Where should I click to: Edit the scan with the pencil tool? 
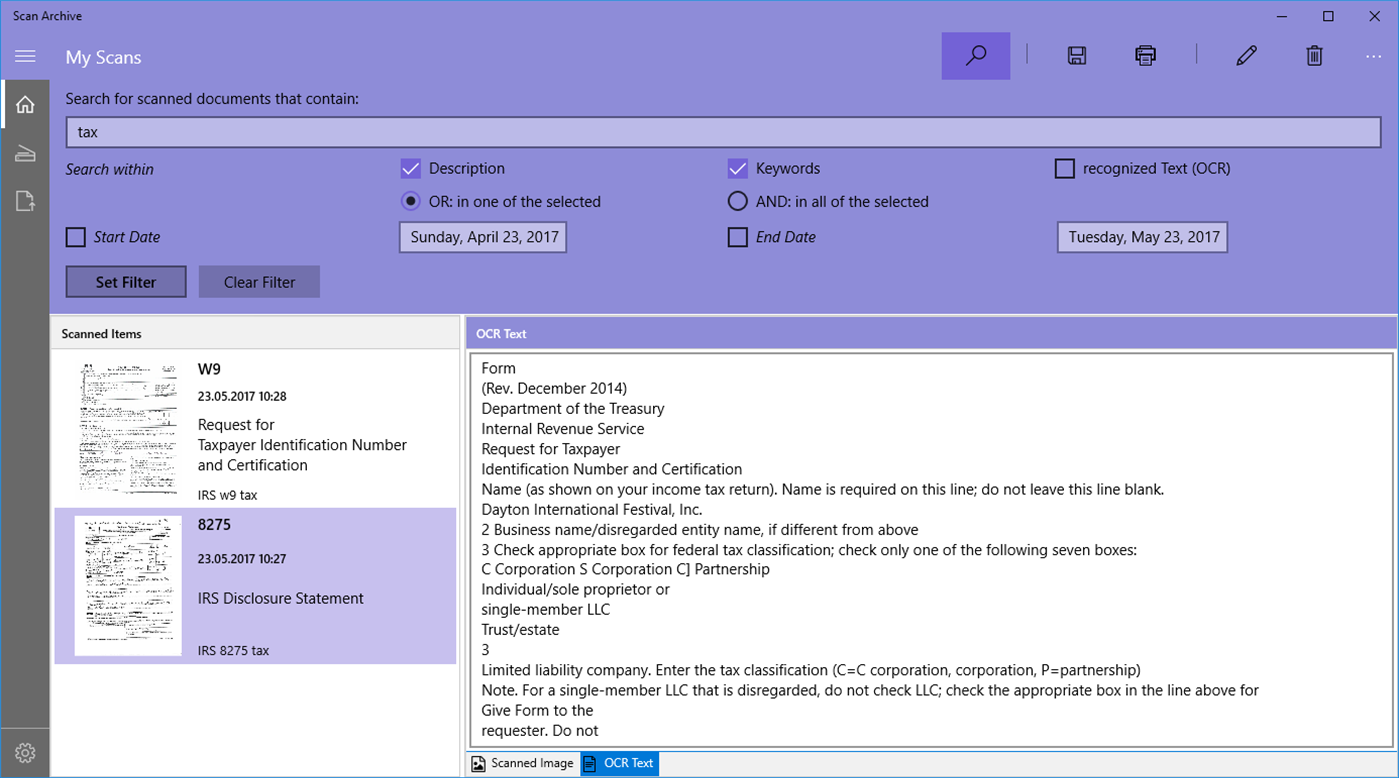point(1245,56)
